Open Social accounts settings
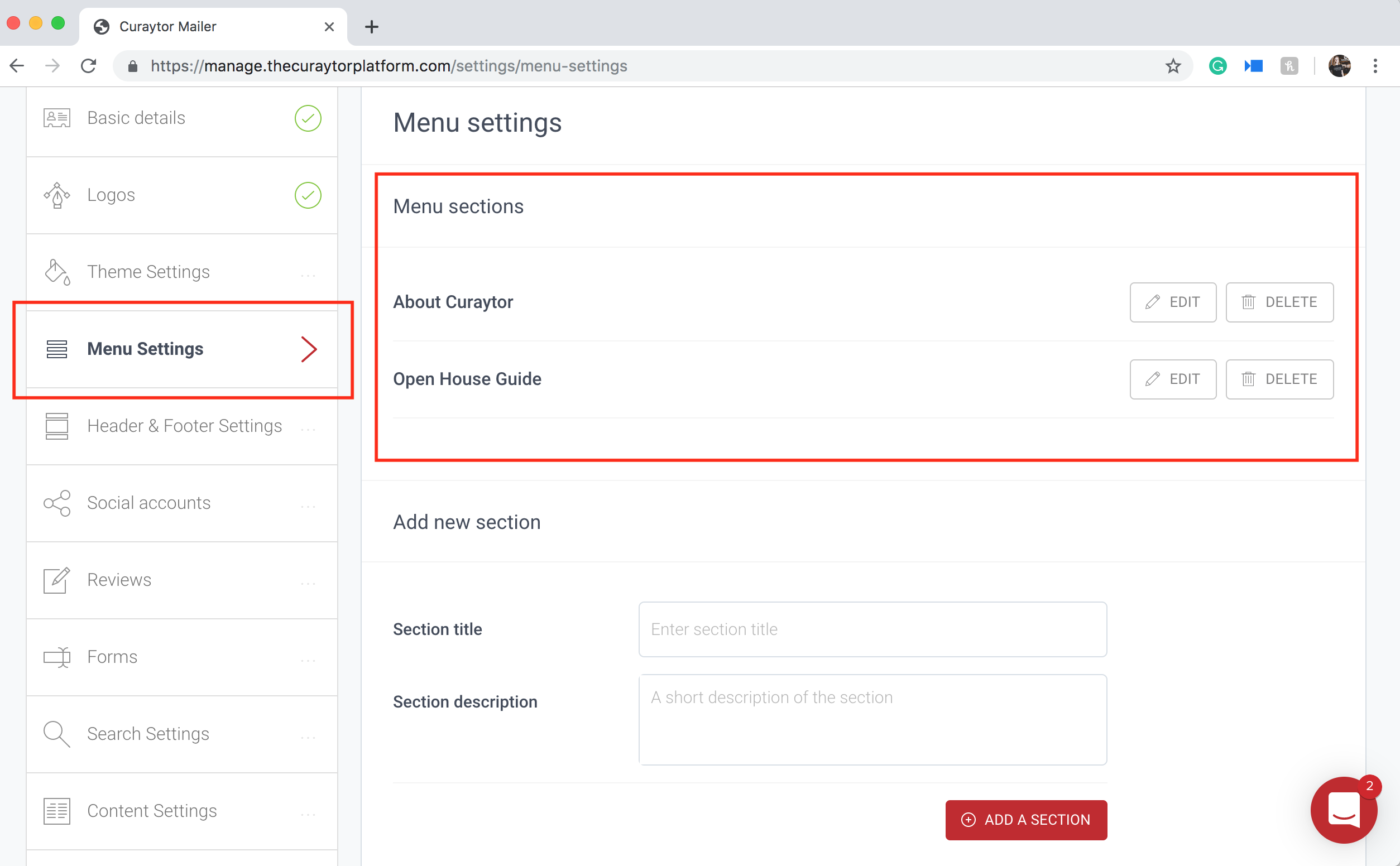The height and width of the screenshot is (866, 1400). point(182,503)
